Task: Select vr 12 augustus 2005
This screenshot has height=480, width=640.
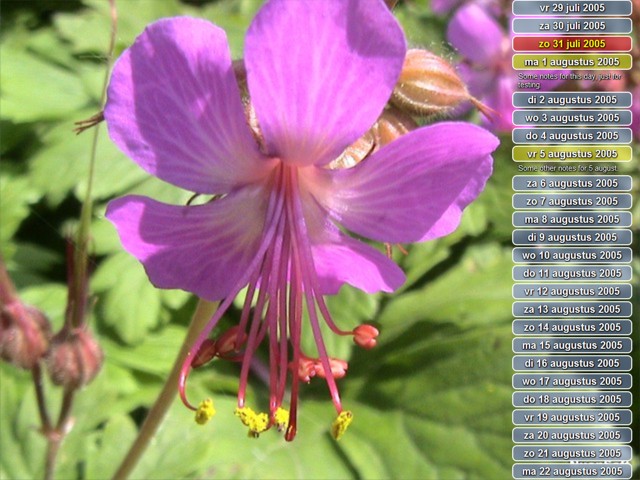Action: click(572, 291)
